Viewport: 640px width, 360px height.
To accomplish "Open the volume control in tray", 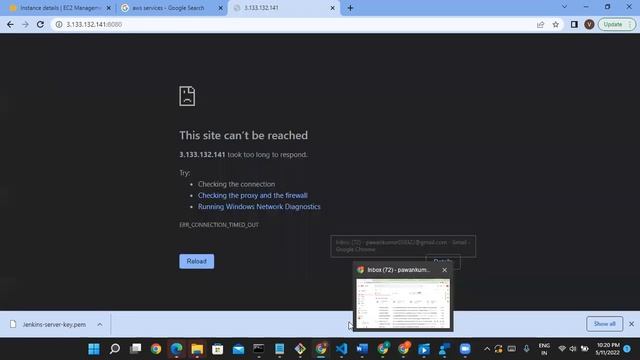I will tap(573, 349).
